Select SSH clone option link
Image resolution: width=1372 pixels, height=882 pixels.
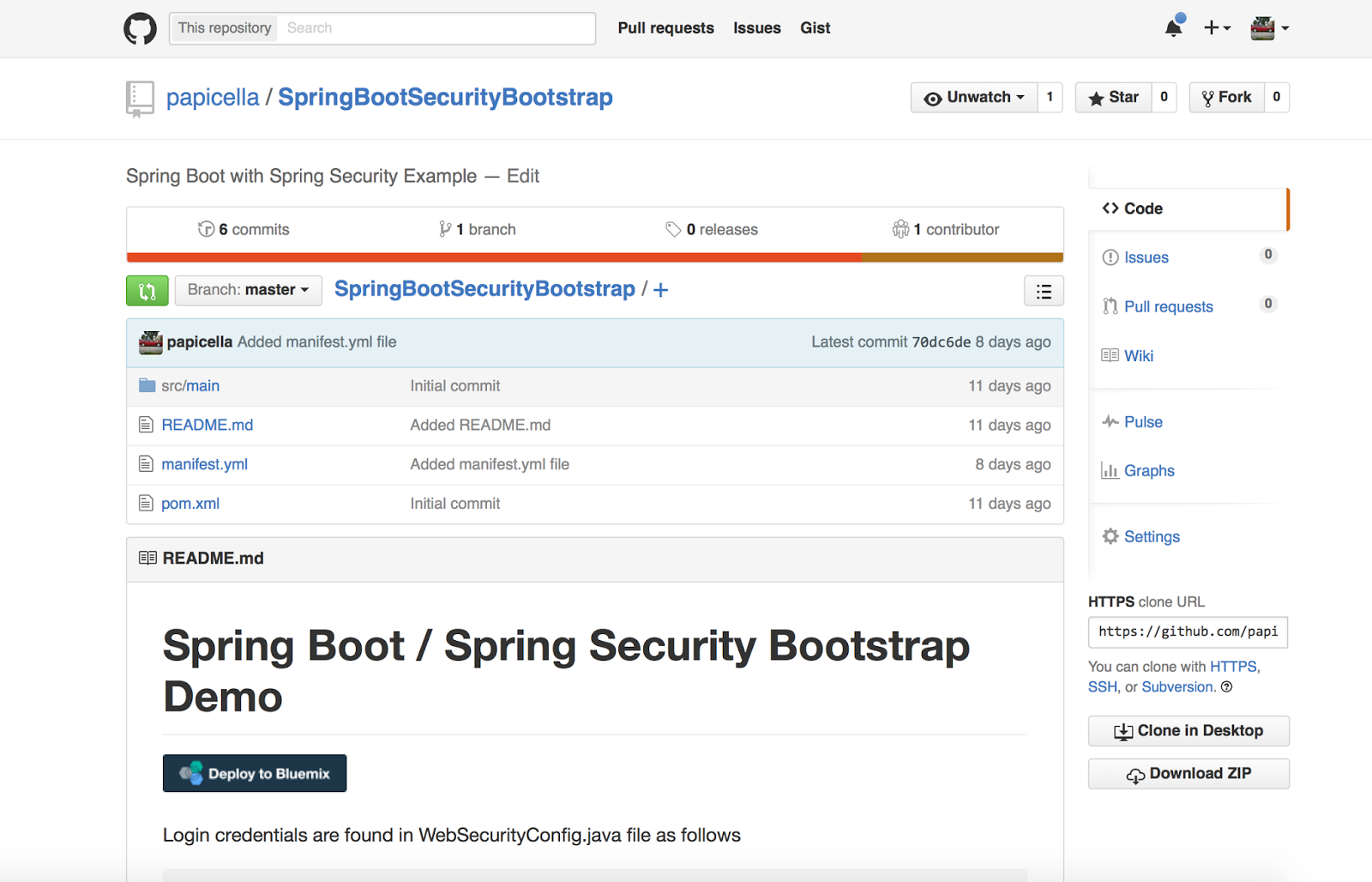point(1103,687)
